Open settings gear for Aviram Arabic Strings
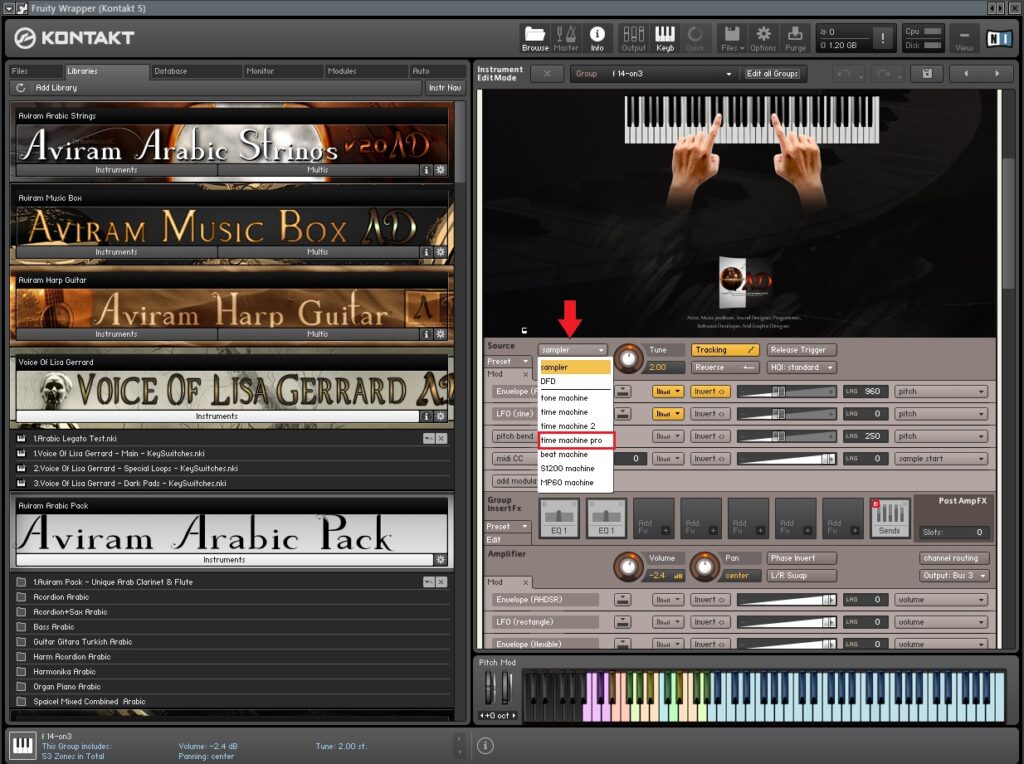Screen dimensions: 1024x764 [x=441, y=170]
